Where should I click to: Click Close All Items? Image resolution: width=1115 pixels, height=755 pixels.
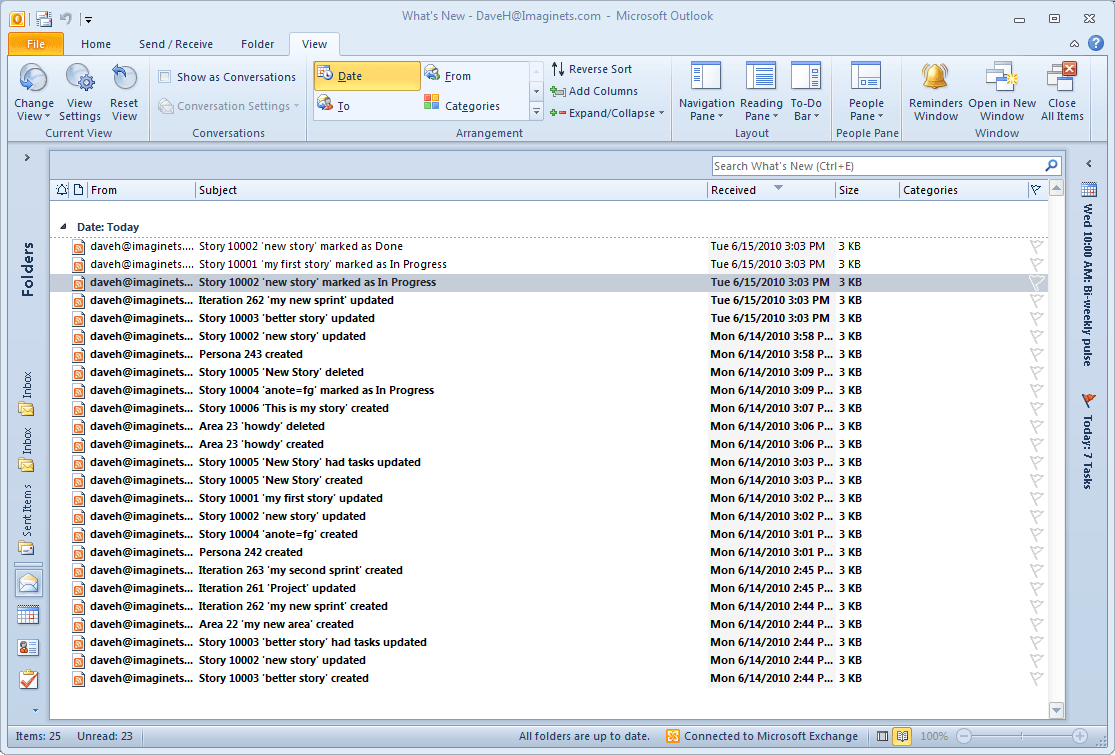coord(1062,92)
